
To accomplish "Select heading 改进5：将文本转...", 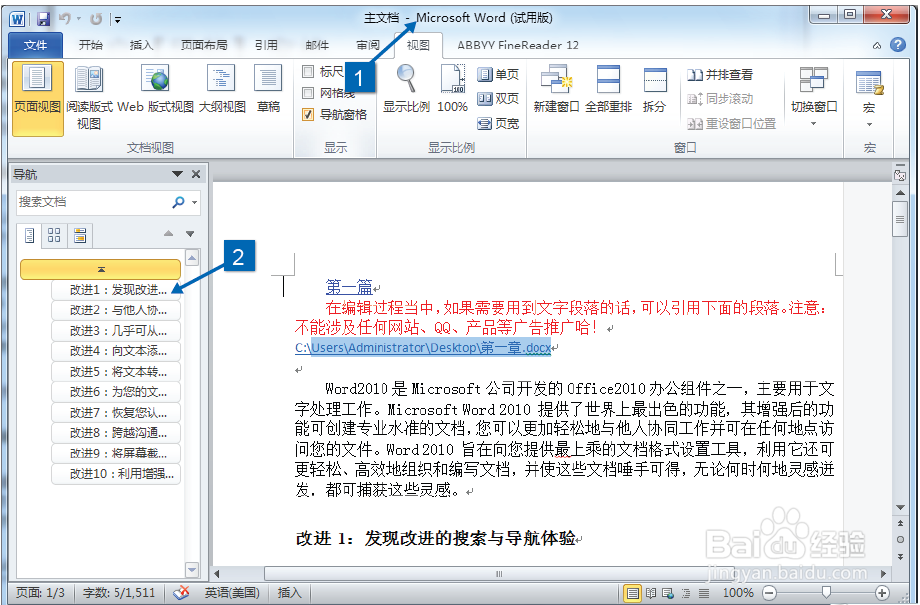I will pyautogui.click(x=116, y=371).
